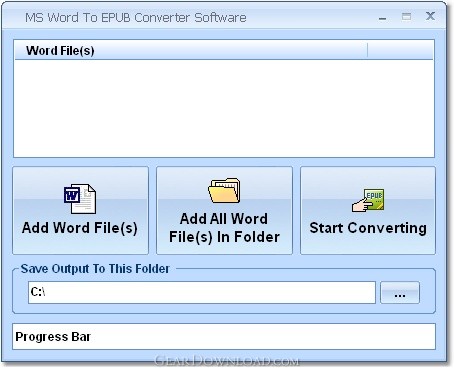Click the Start Converting label
The image size is (454, 369).
[368, 228]
